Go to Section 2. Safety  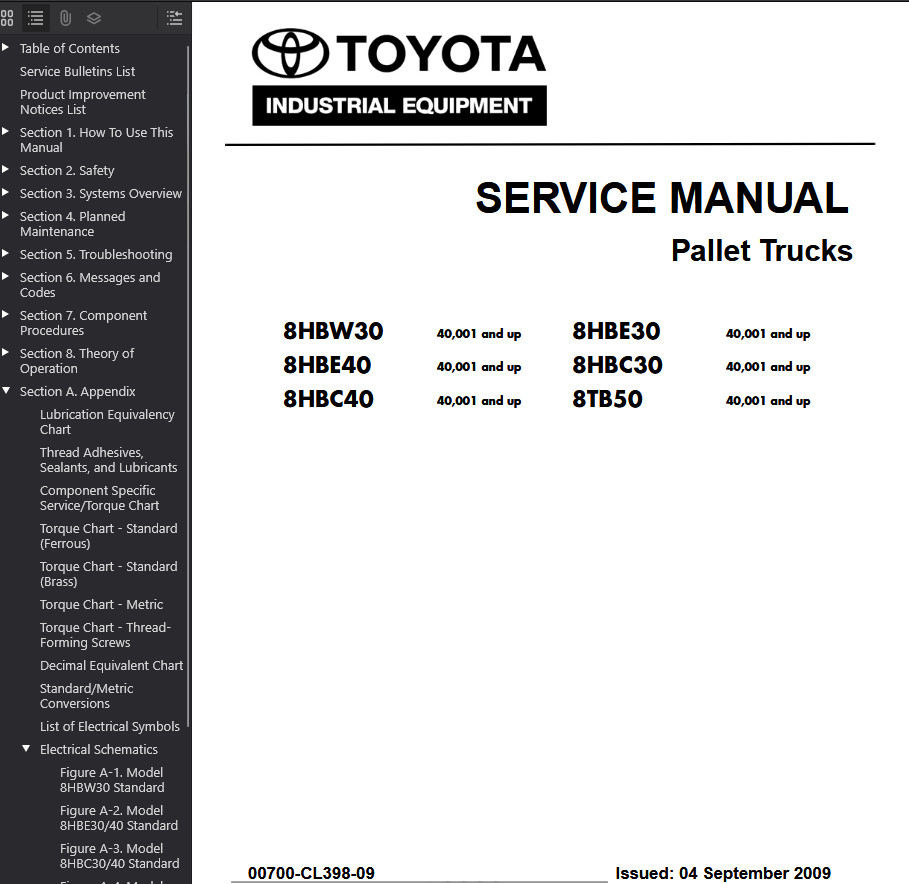point(67,170)
